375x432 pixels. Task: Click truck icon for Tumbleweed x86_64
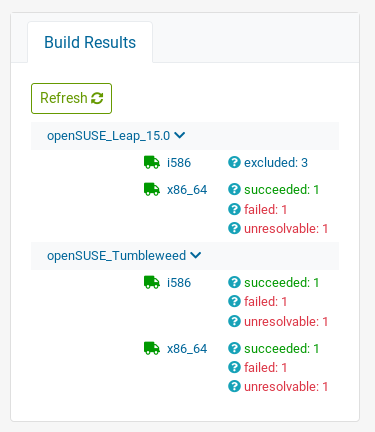tap(152, 348)
